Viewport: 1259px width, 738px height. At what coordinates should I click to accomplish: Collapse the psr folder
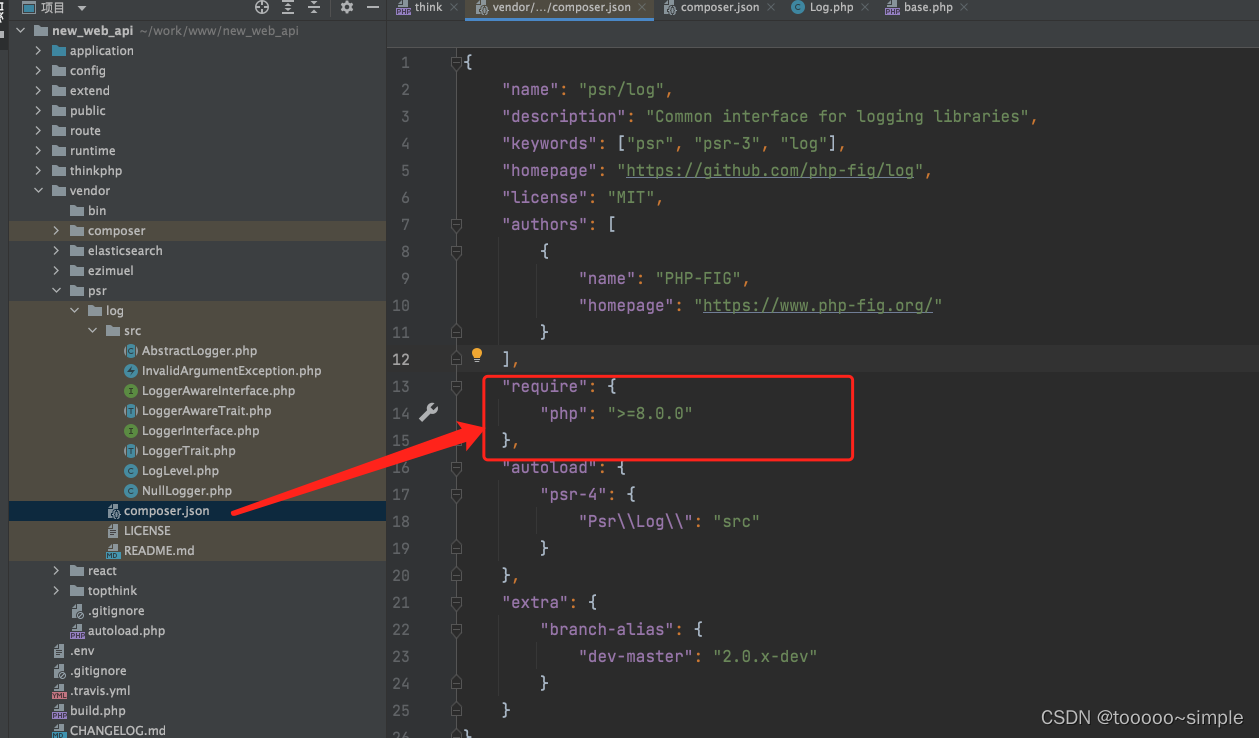click(x=57, y=291)
